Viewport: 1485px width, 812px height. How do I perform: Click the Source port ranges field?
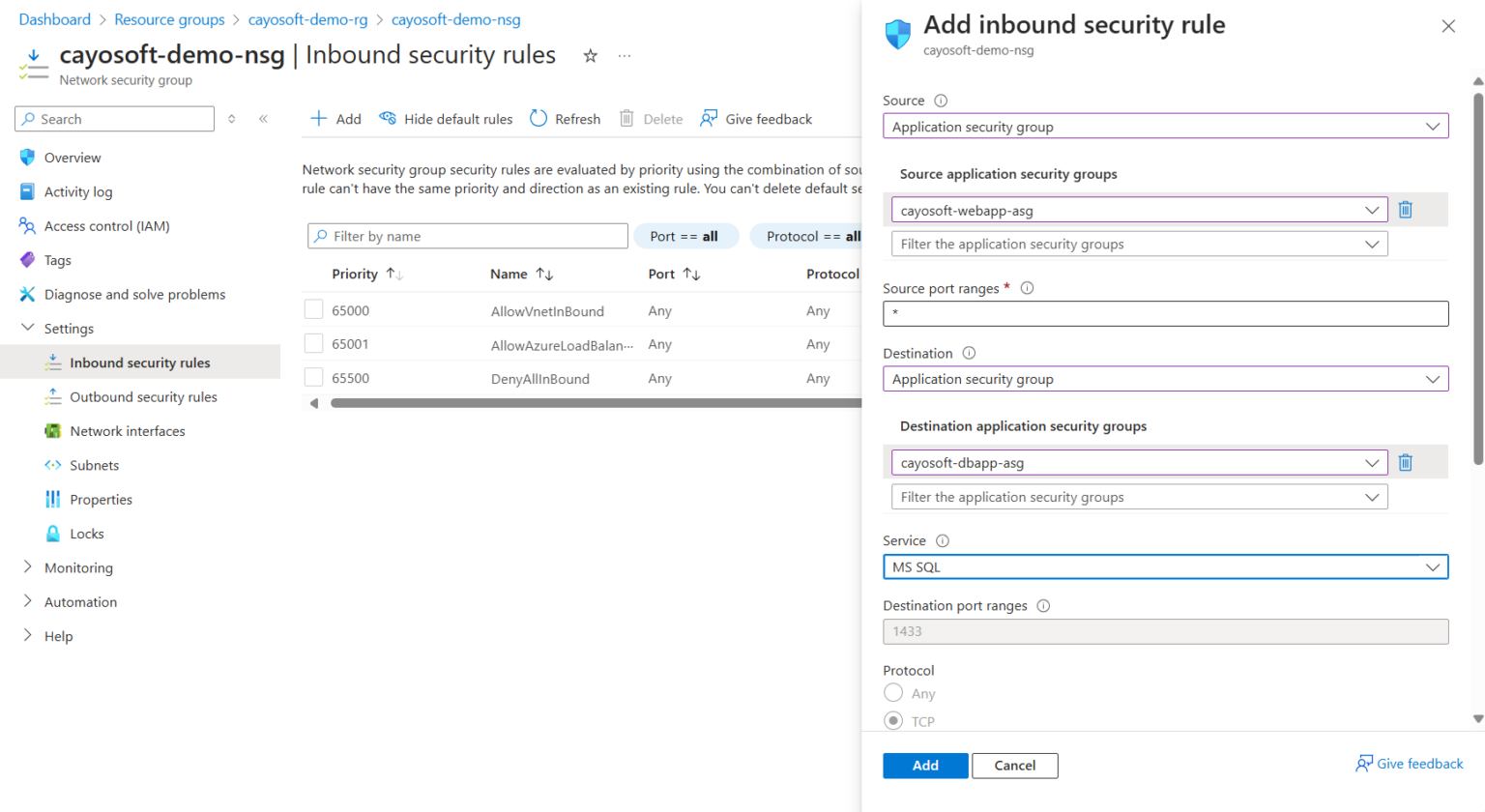(x=1165, y=313)
